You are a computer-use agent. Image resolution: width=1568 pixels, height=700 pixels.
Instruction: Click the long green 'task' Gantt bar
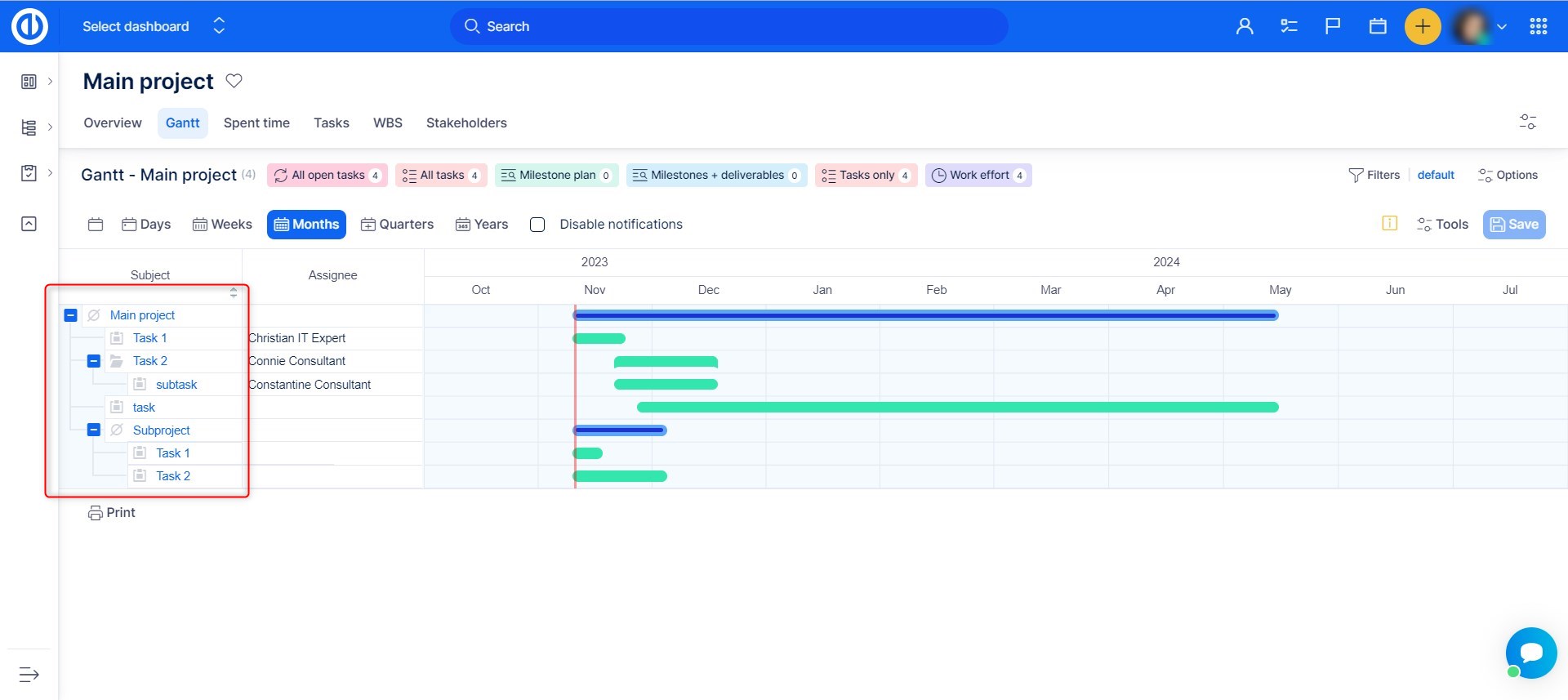coord(957,408)
